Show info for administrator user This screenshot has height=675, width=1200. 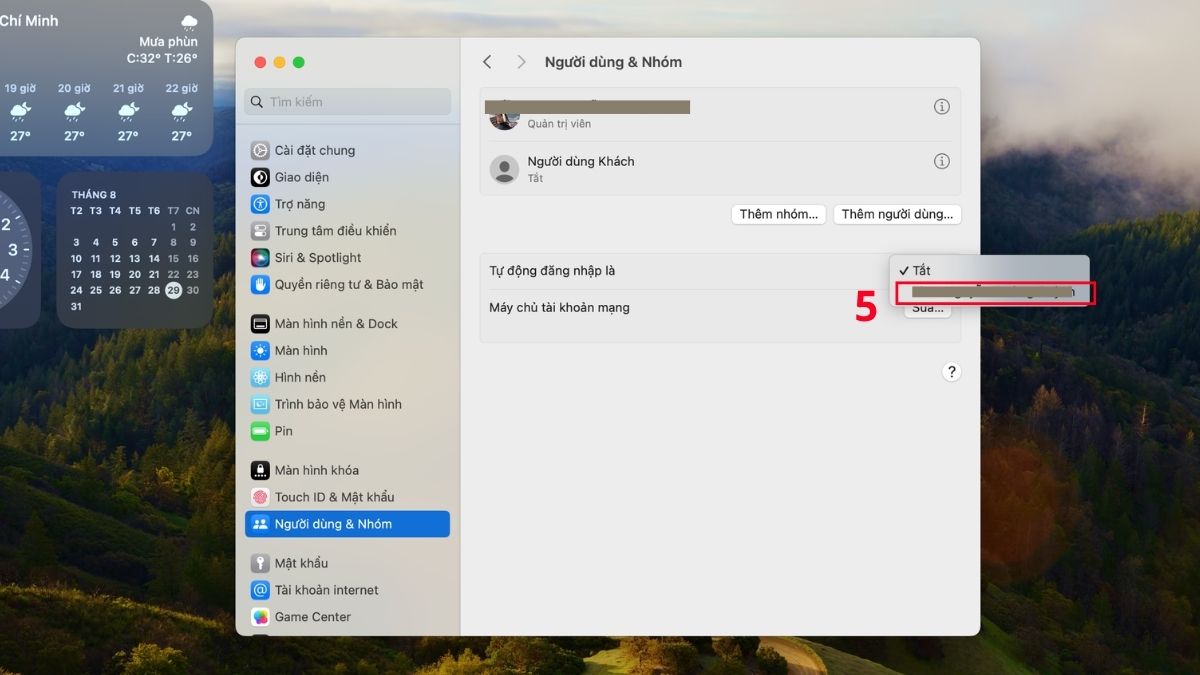(941, 107)
